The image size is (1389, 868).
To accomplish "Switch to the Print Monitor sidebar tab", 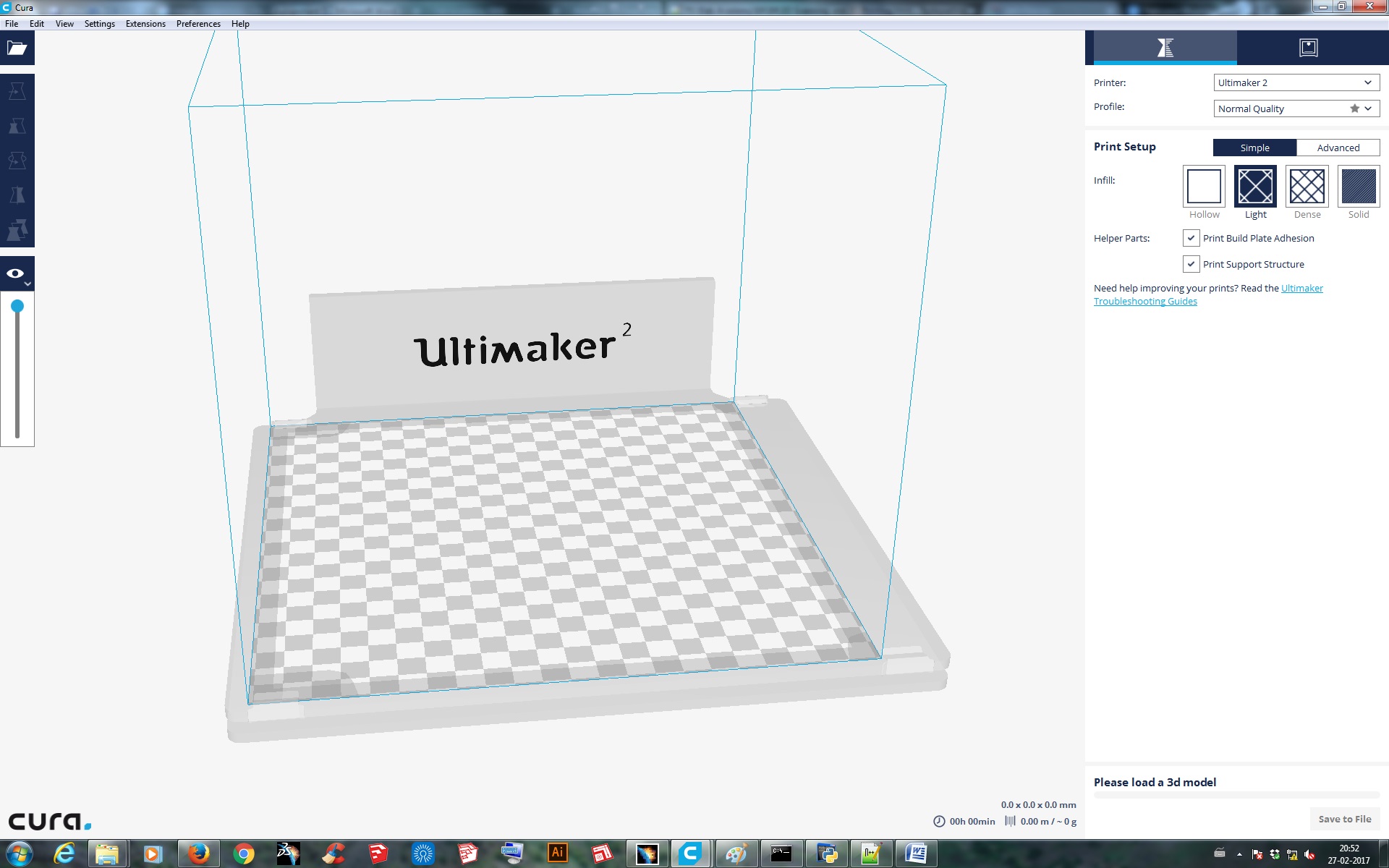I will click(x=1309, y=48).
